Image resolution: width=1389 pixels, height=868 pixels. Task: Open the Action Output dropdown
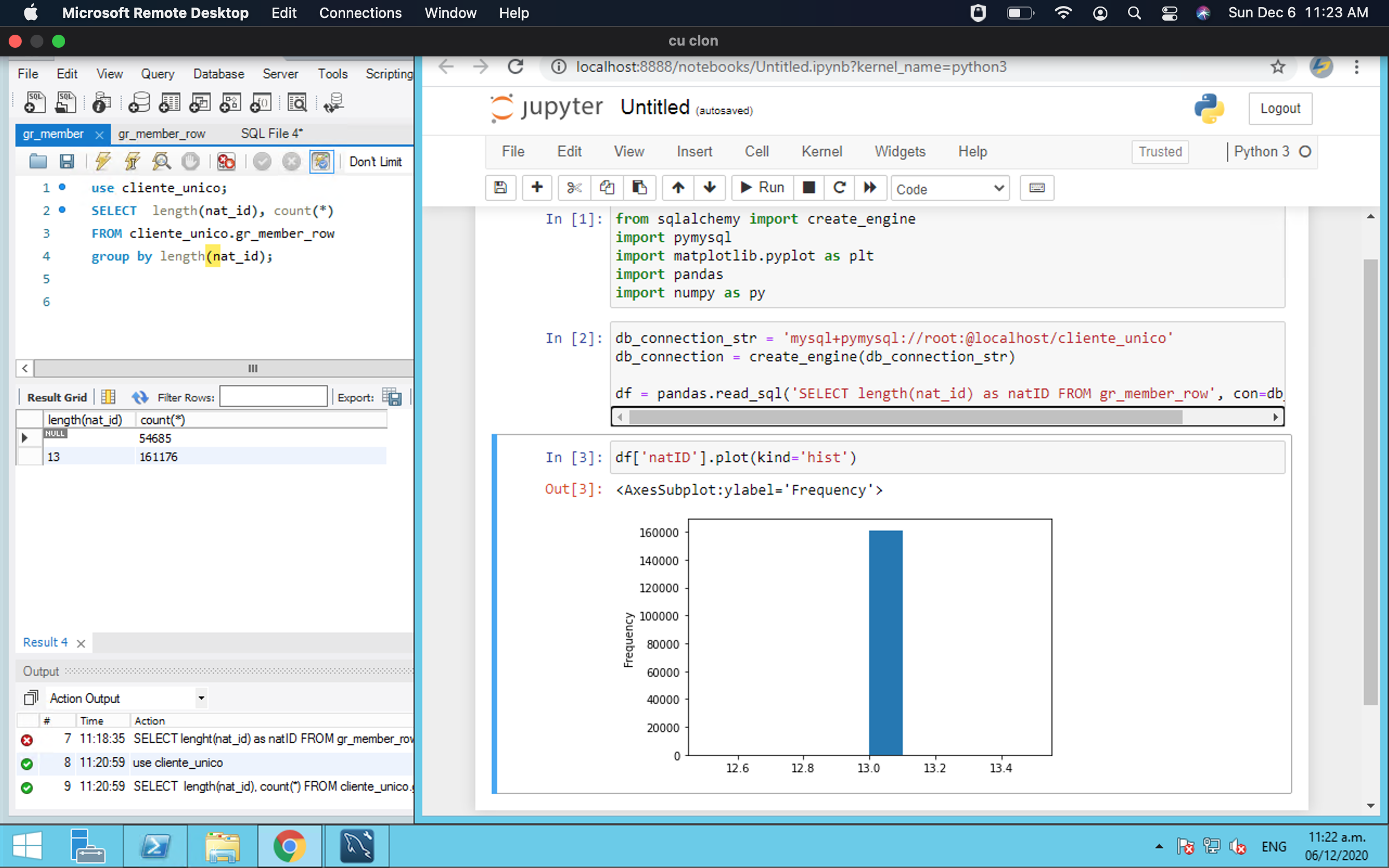click(x=201, y=698)
